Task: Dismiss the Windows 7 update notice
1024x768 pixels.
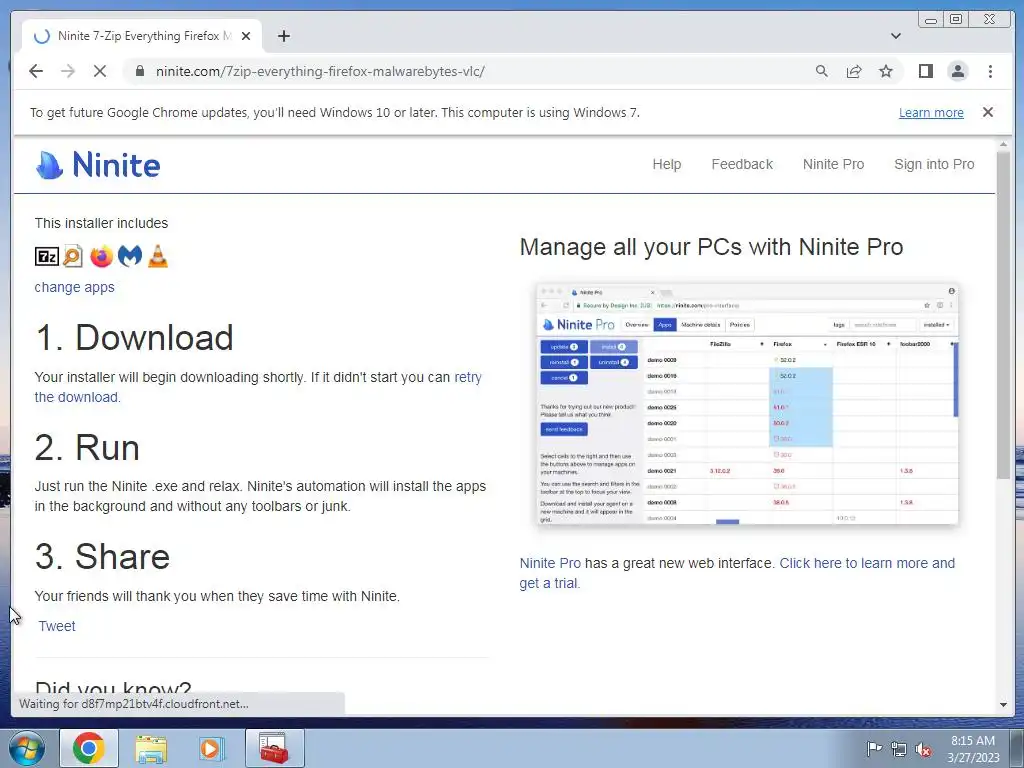Action: coord(987,112)
